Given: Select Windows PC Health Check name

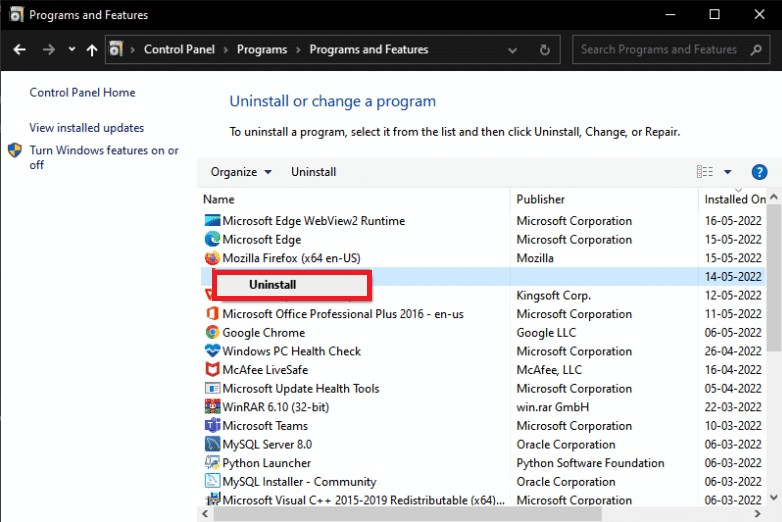Looking at the screenshot, I should [291, 351].
